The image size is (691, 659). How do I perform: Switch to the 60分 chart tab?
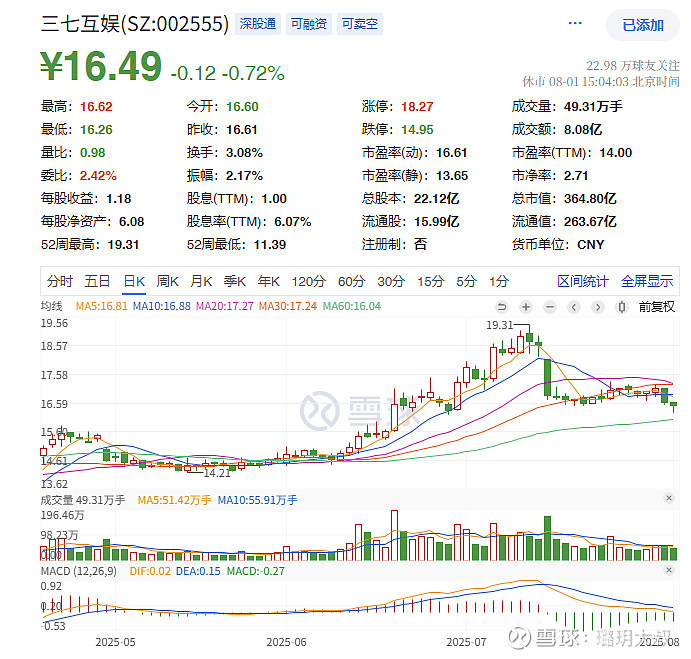(x=351, y=281)
